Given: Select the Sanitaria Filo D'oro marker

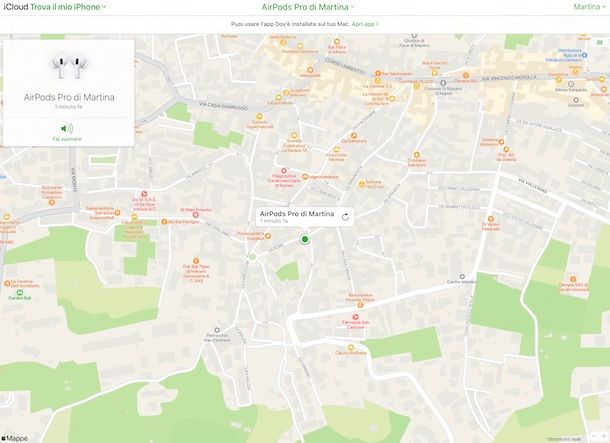Looking at the screenshot, I should (x=361, y=184).
